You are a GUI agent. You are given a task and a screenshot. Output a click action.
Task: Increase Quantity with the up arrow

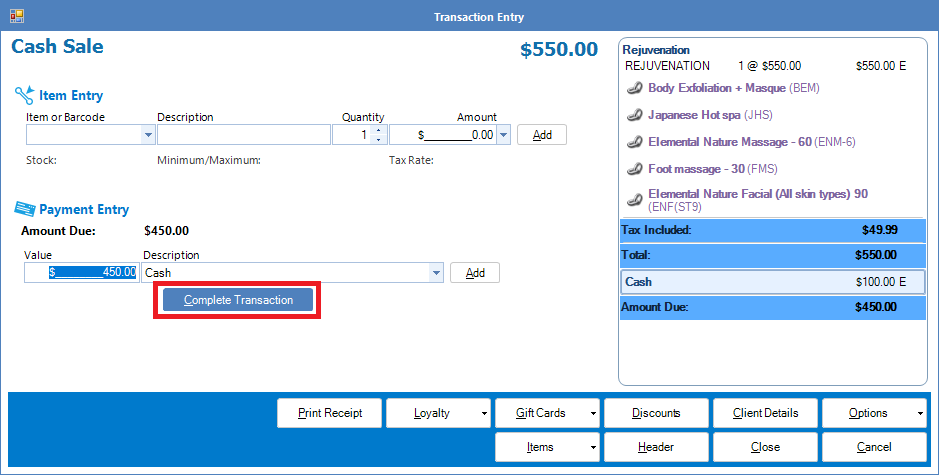pyautogui.click(x=378, y=130)
